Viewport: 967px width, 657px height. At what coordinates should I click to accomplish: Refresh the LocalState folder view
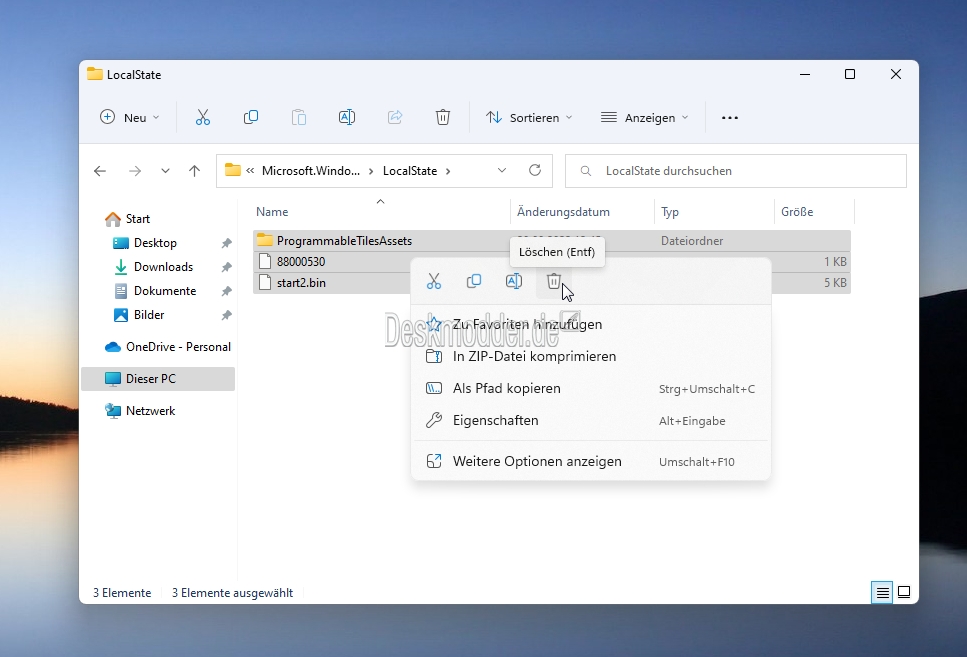(x=535, y=170)
